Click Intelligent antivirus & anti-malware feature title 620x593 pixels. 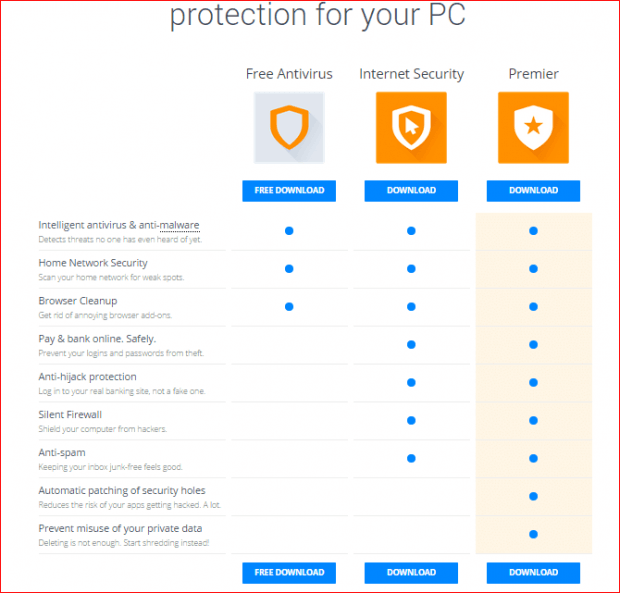pos(119,225)
